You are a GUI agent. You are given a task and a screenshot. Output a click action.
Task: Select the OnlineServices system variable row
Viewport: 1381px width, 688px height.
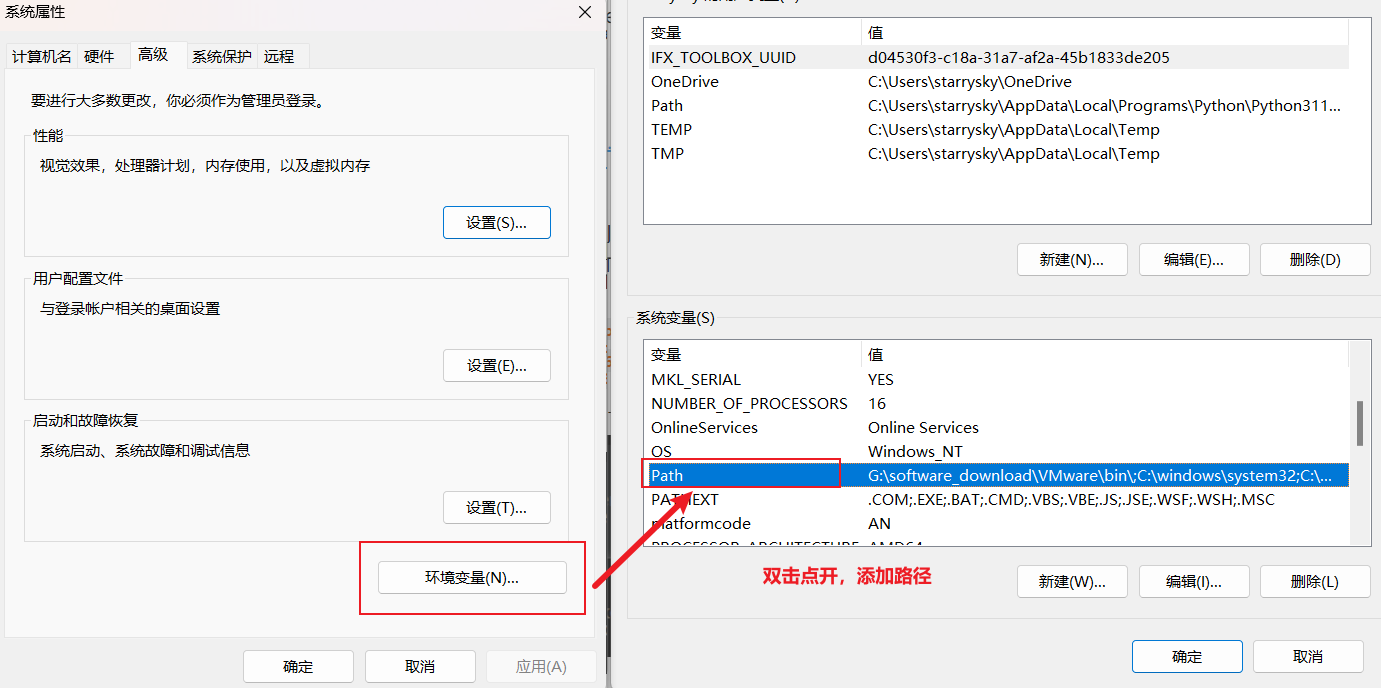[x=996, y=428]
